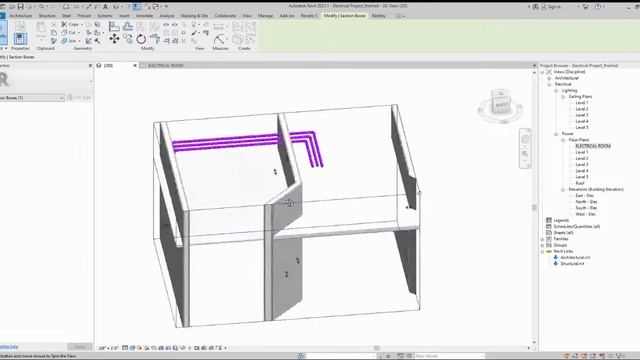Screen dimensions: 640x360
Task: Open the Systems ribbon tab
Action: 105,16
